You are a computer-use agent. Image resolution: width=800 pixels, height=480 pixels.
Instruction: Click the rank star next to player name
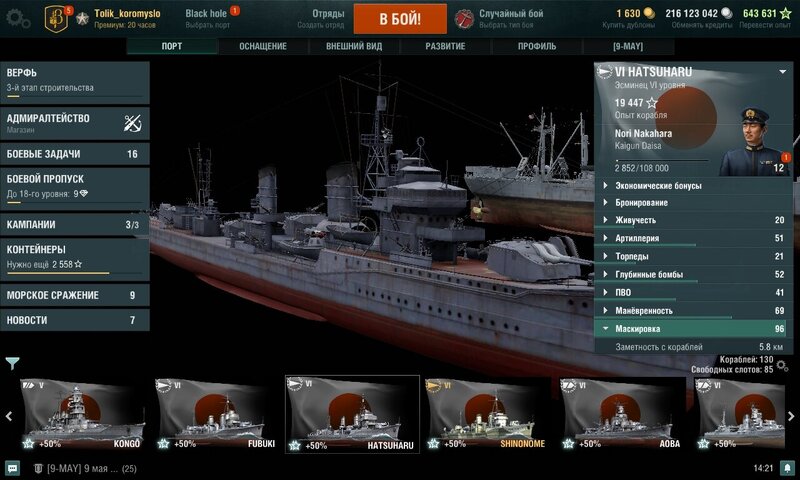coord(82,20)
